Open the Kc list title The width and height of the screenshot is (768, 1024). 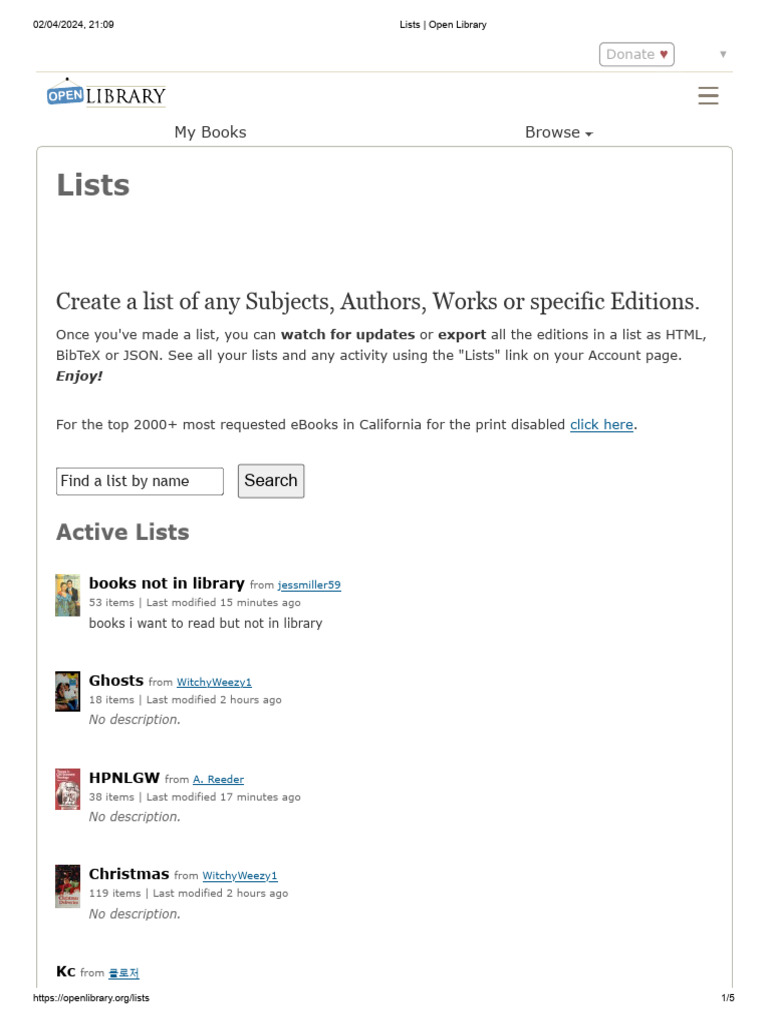click(x=66, y=971)
